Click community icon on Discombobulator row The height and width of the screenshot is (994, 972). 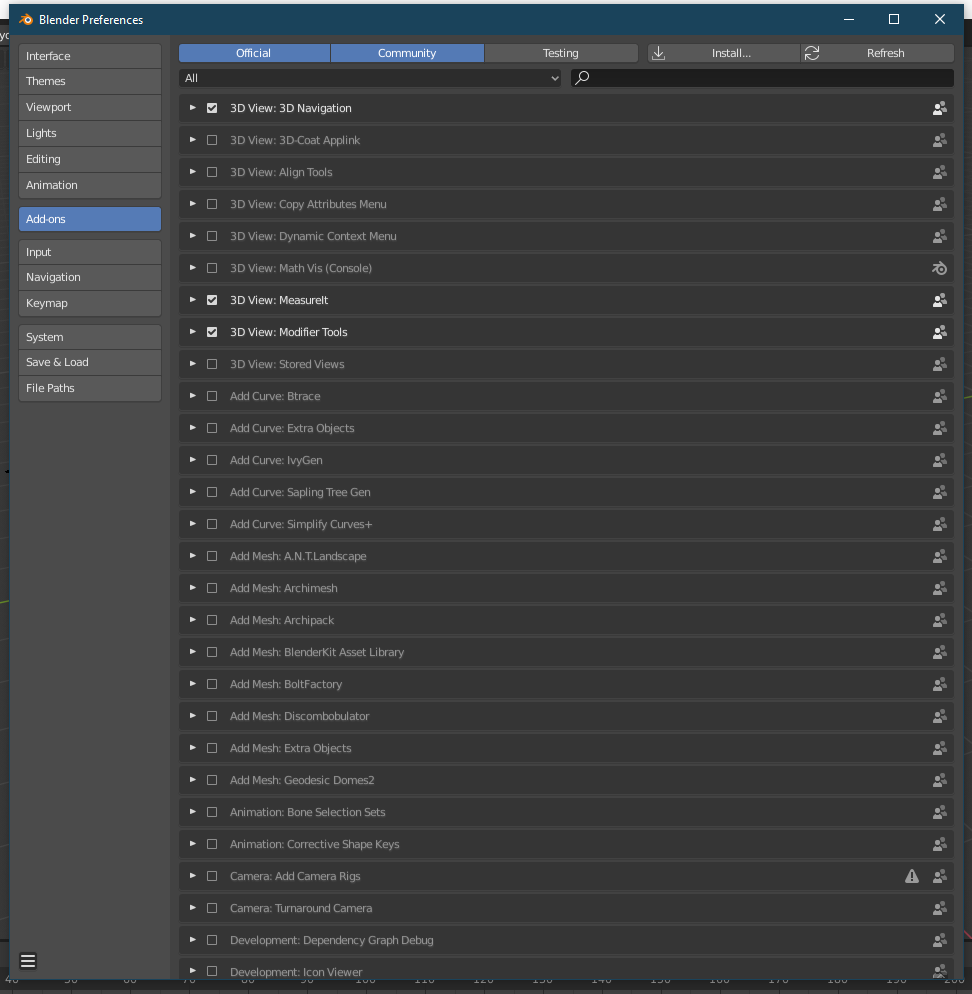pos(940,716)
